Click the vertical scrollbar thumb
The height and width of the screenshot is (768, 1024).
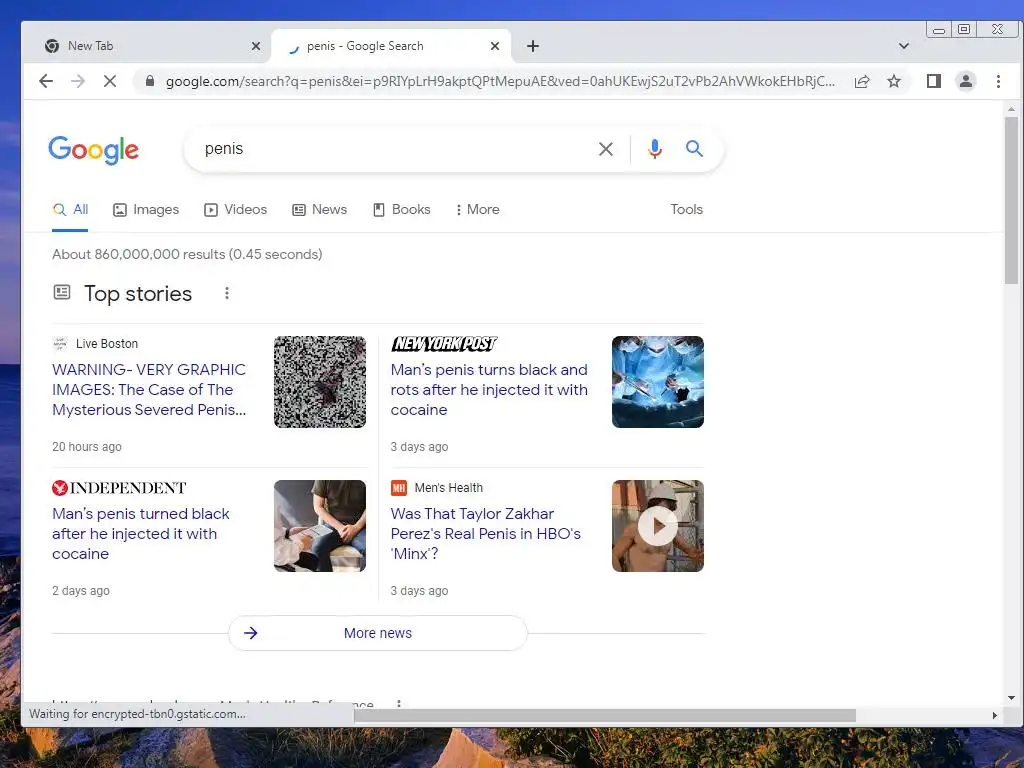tap(1011, 200)
